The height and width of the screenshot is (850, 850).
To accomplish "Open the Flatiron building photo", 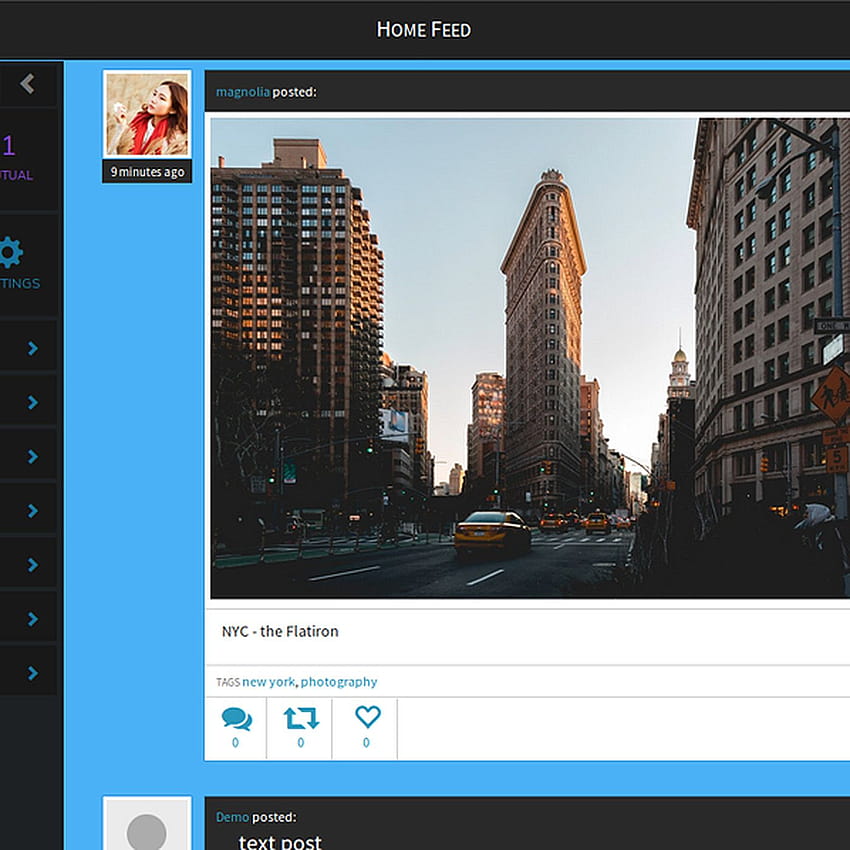I will 530,358.
